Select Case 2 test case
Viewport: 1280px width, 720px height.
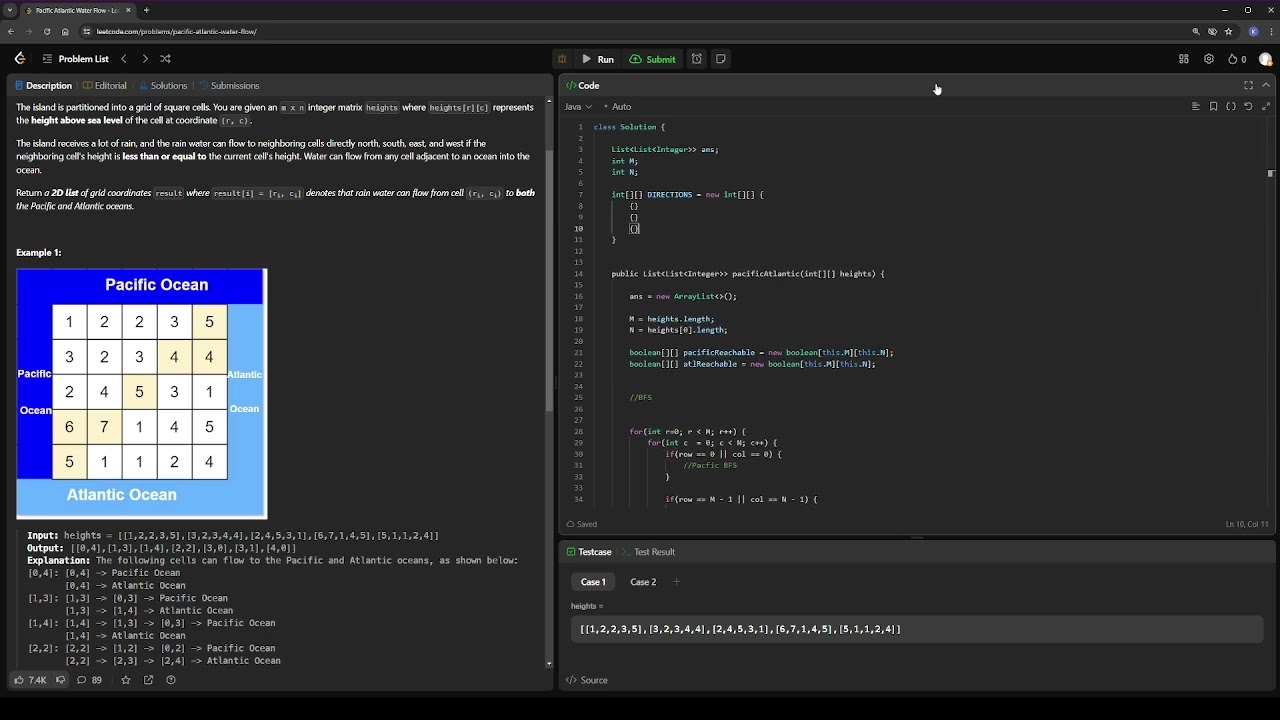(643, 582)
